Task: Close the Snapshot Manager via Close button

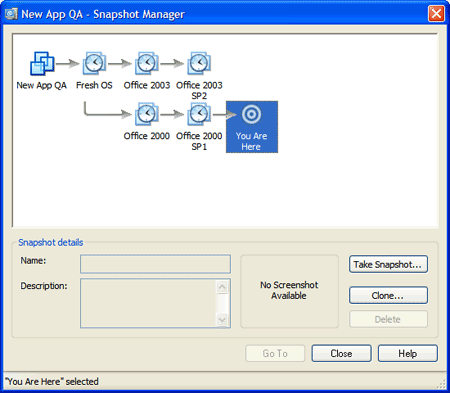Action: tap(341, 353)
